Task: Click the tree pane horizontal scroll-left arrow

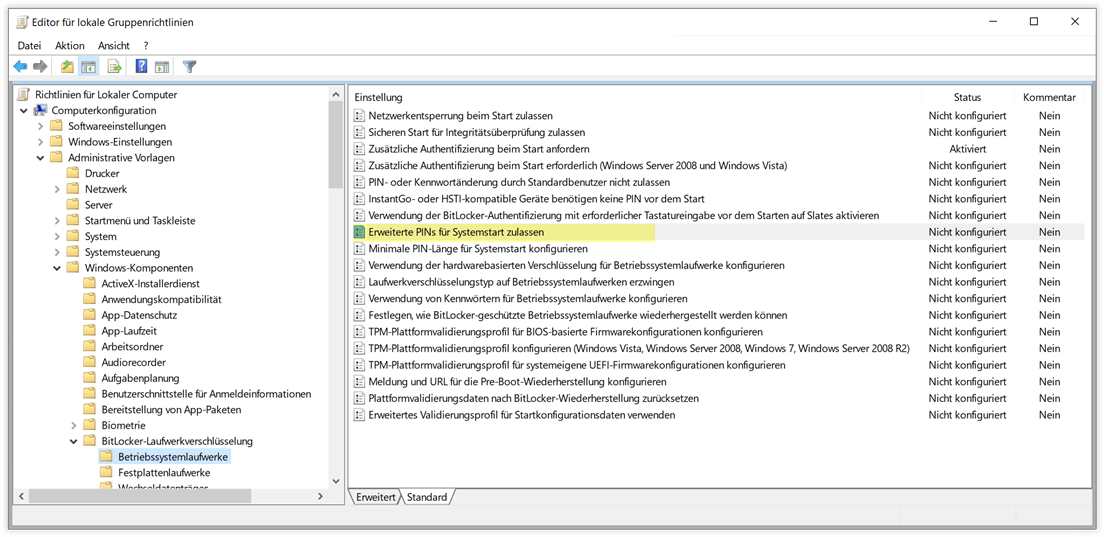Action: (x=22, y=496)
